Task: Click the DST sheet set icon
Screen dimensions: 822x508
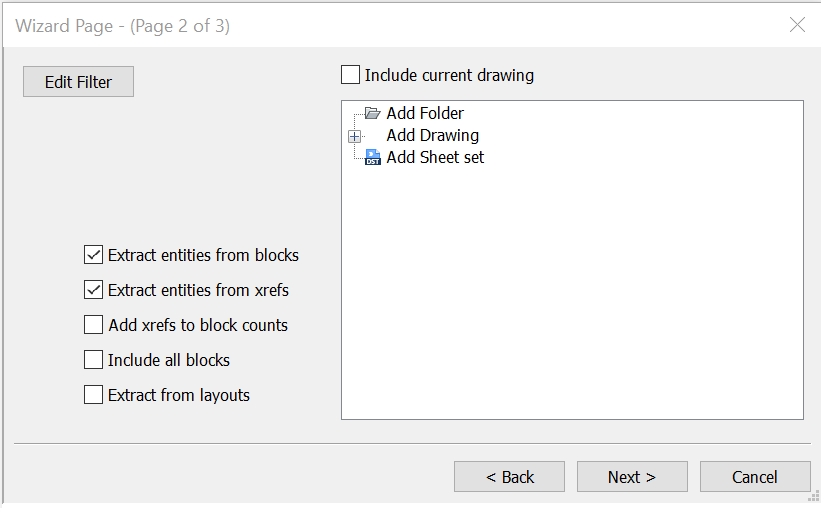Action: (373, 157)
